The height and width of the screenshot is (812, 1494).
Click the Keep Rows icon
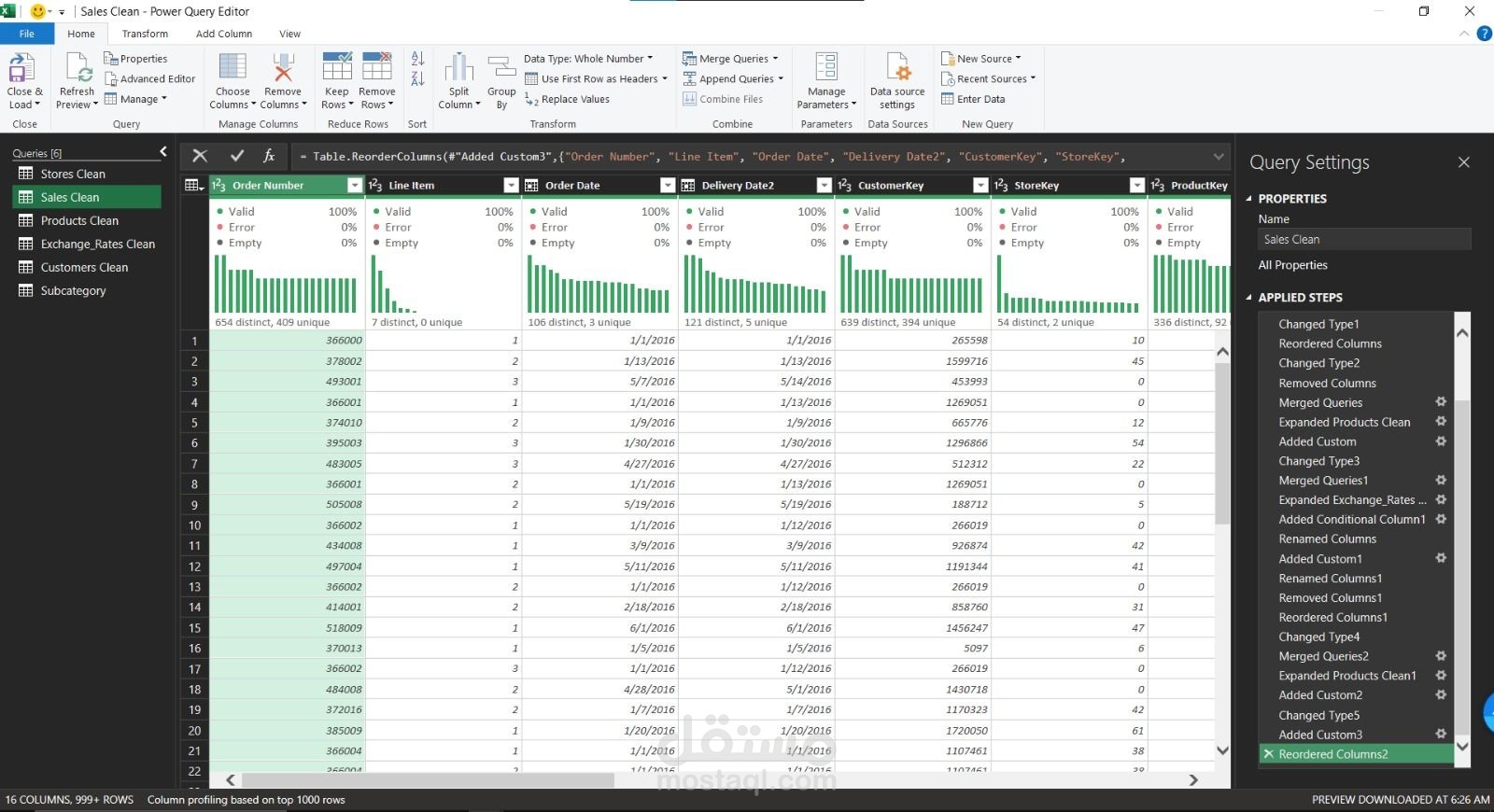click(336, 69)
